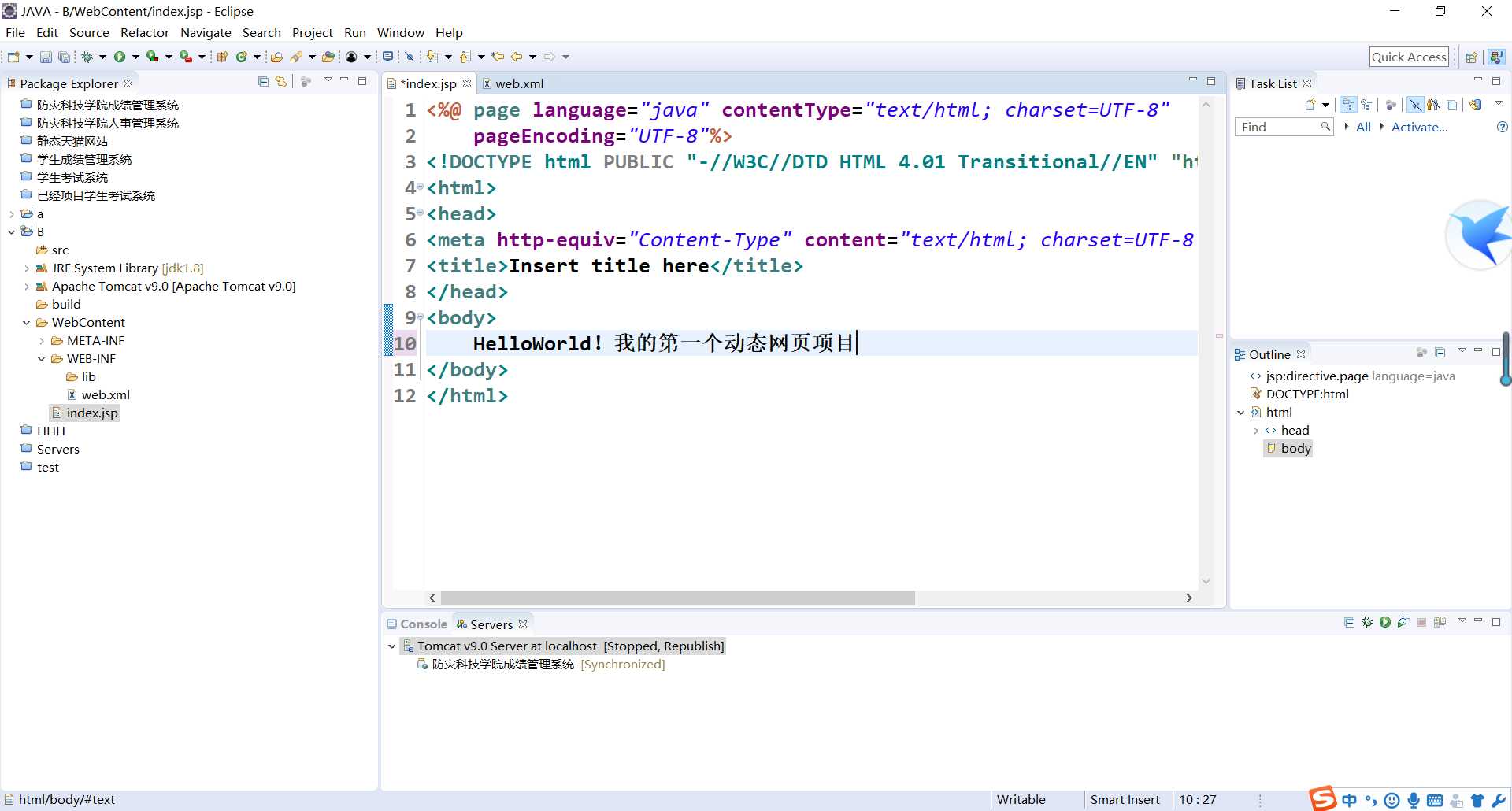Click the Activate... link in Task List
This screenshot has width=1512, height=811.
point(1419,127)
